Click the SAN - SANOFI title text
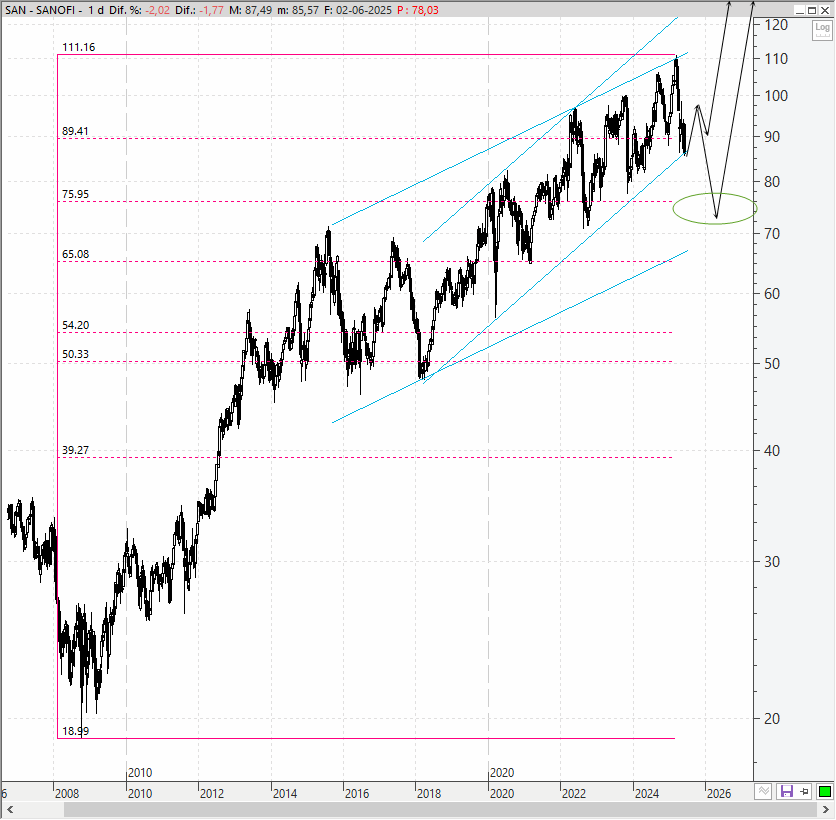Image resolution: width=836 pixels, height=820 pixels. click(40, 10)
